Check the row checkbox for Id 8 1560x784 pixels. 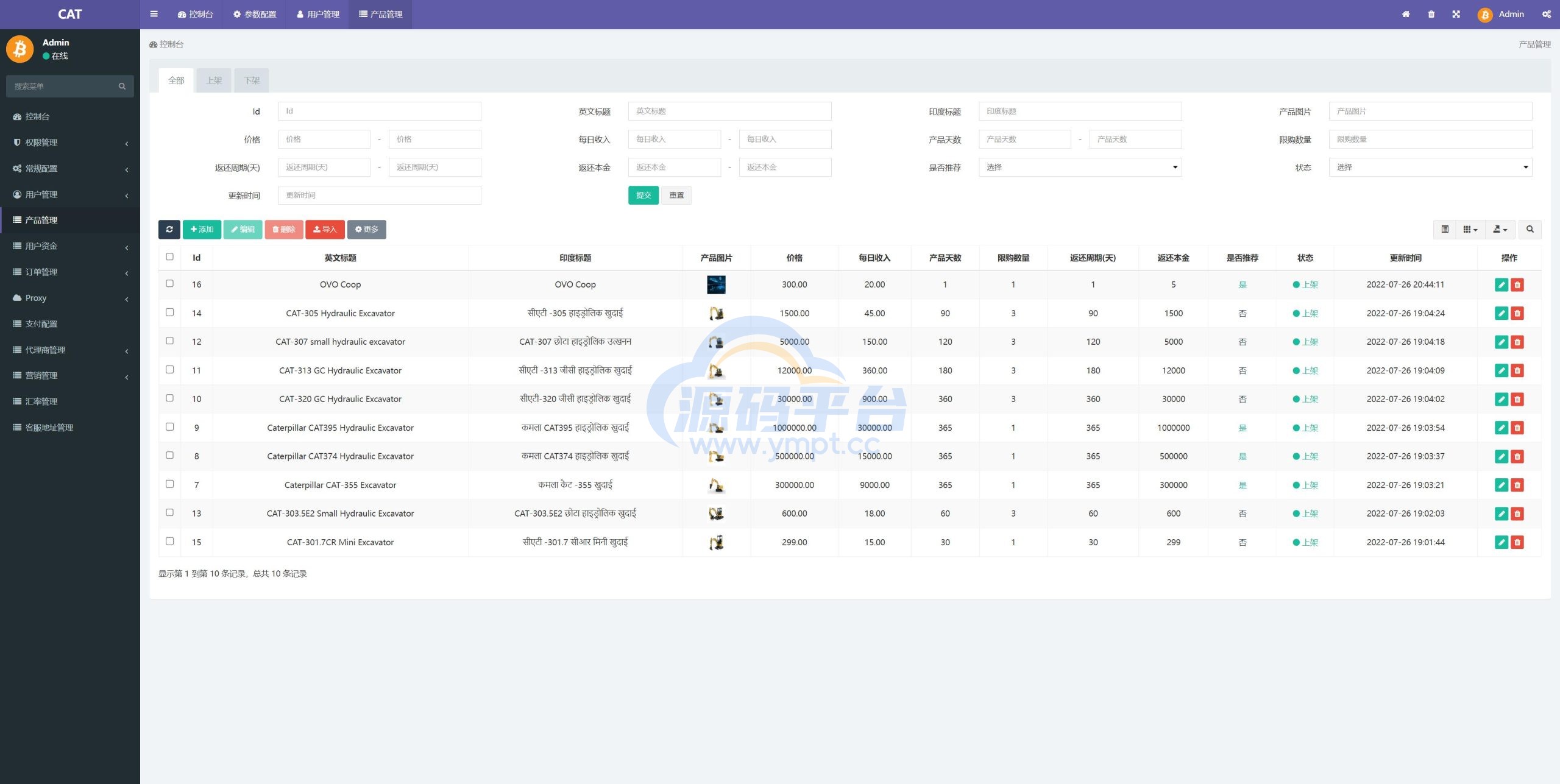(169, 455)
